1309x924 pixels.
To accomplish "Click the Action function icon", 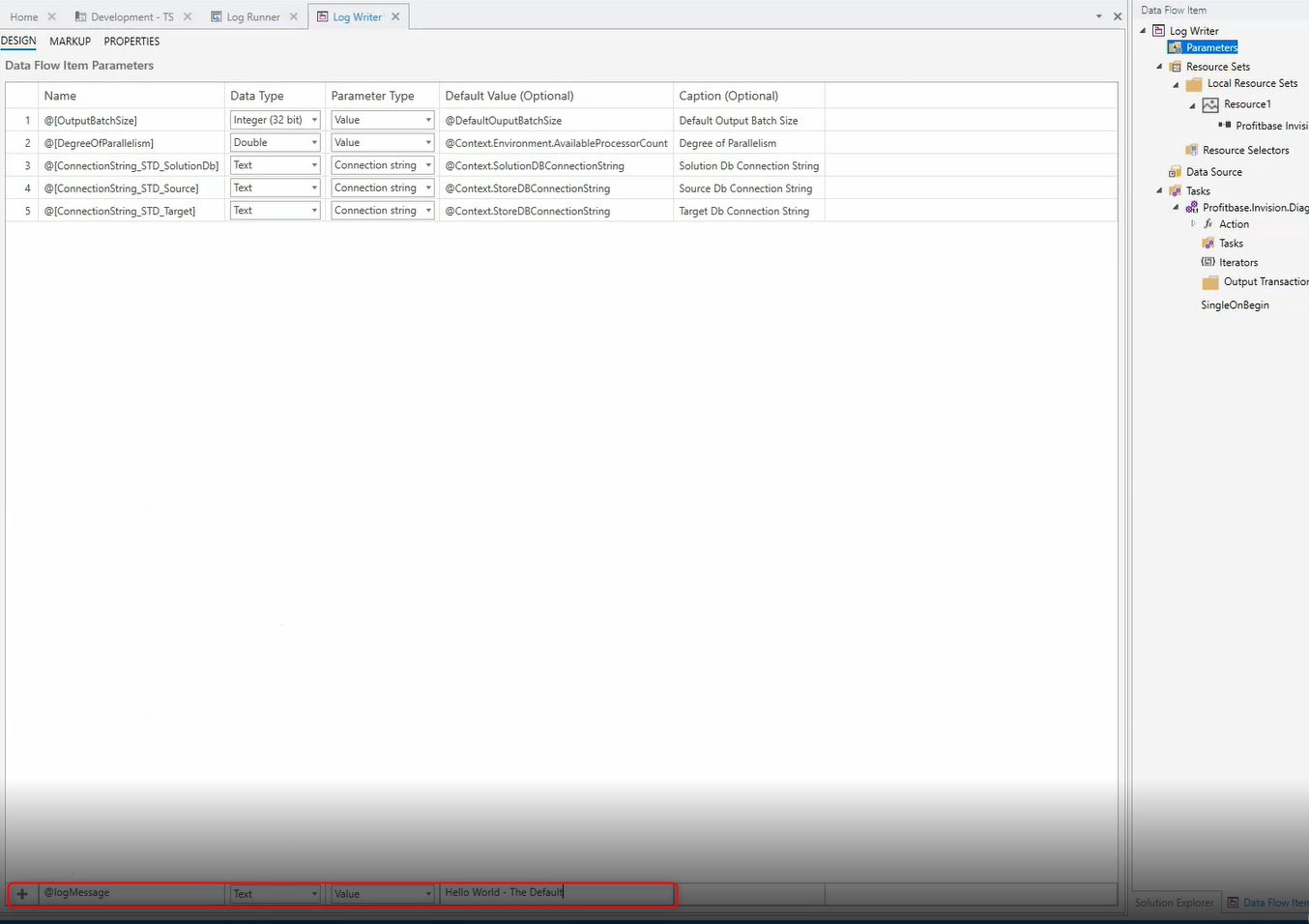I will (x=1208, y=224).
